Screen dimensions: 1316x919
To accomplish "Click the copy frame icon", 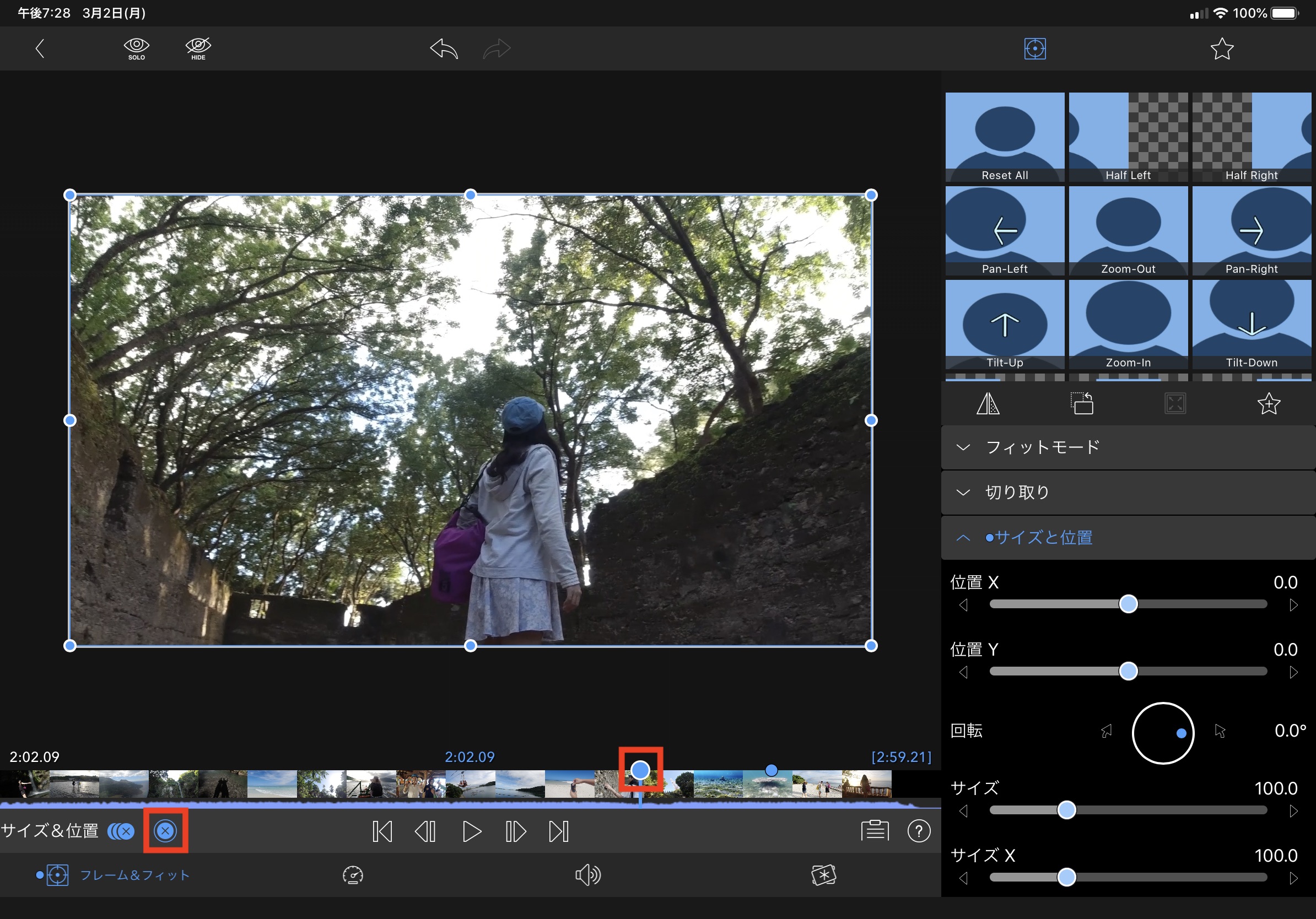I will point(1082,404).
